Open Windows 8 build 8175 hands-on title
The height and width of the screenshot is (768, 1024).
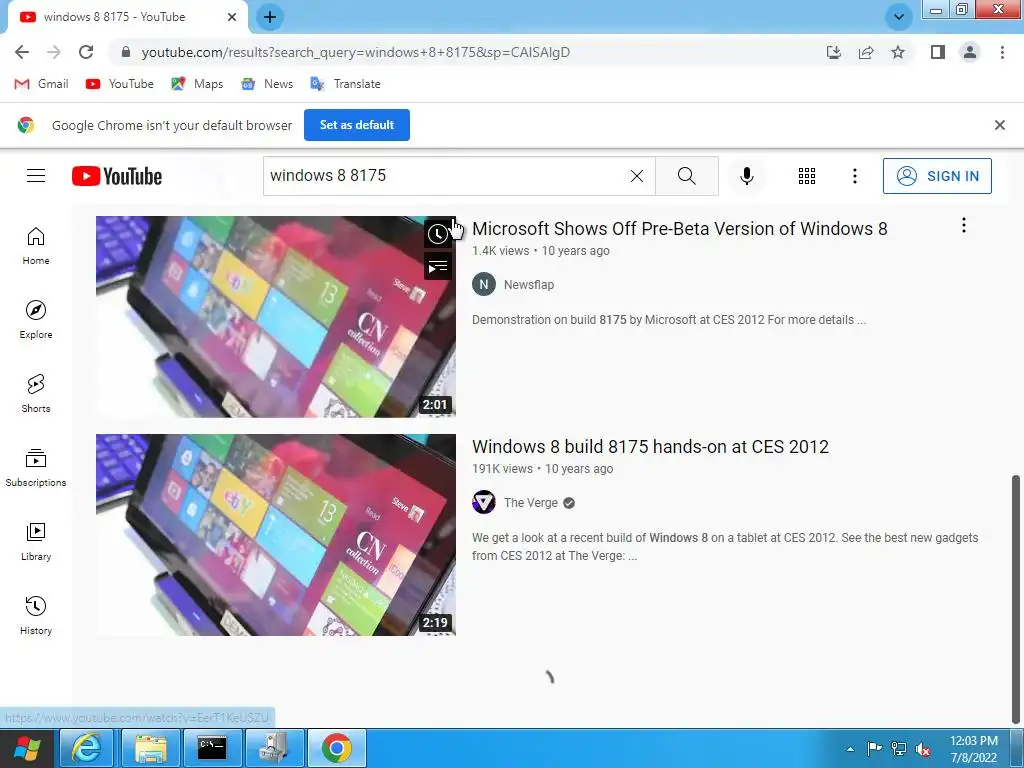(x=650, y=447)
